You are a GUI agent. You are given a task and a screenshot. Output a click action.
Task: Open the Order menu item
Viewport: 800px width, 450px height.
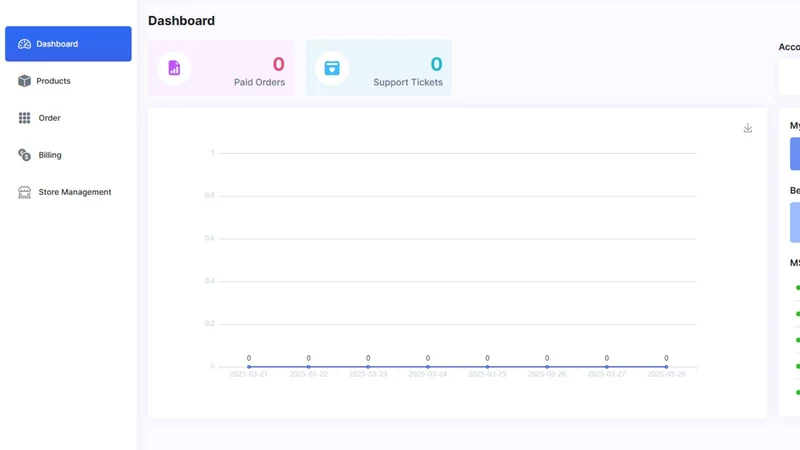68,118
